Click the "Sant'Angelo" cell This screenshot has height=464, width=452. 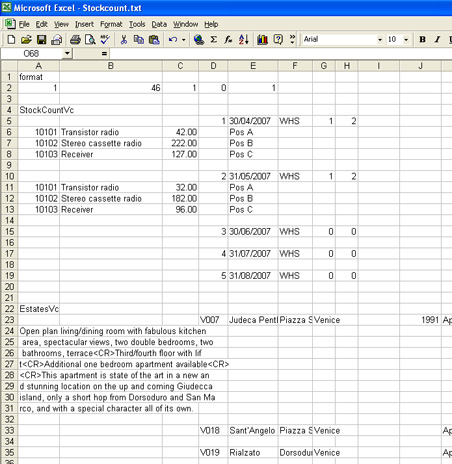coord(253,431)
